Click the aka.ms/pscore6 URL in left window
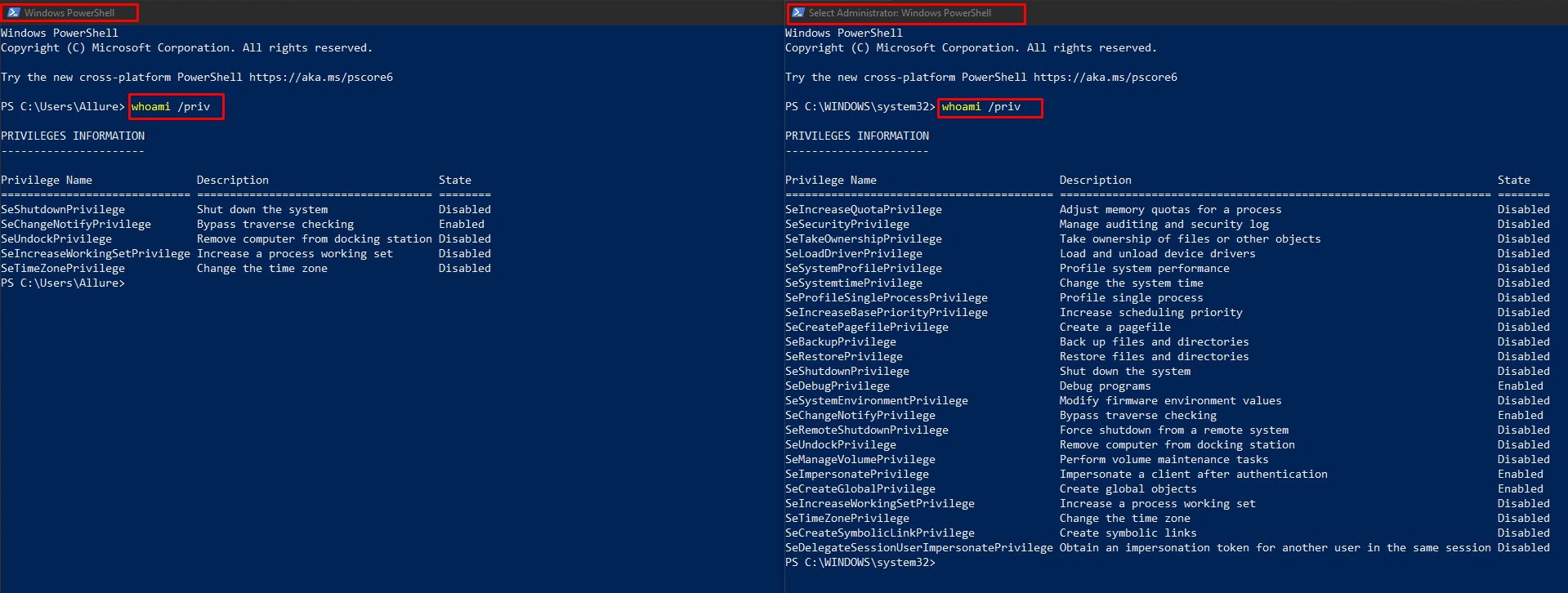Viewport: 1568px width, 593px height. (321, 78)
